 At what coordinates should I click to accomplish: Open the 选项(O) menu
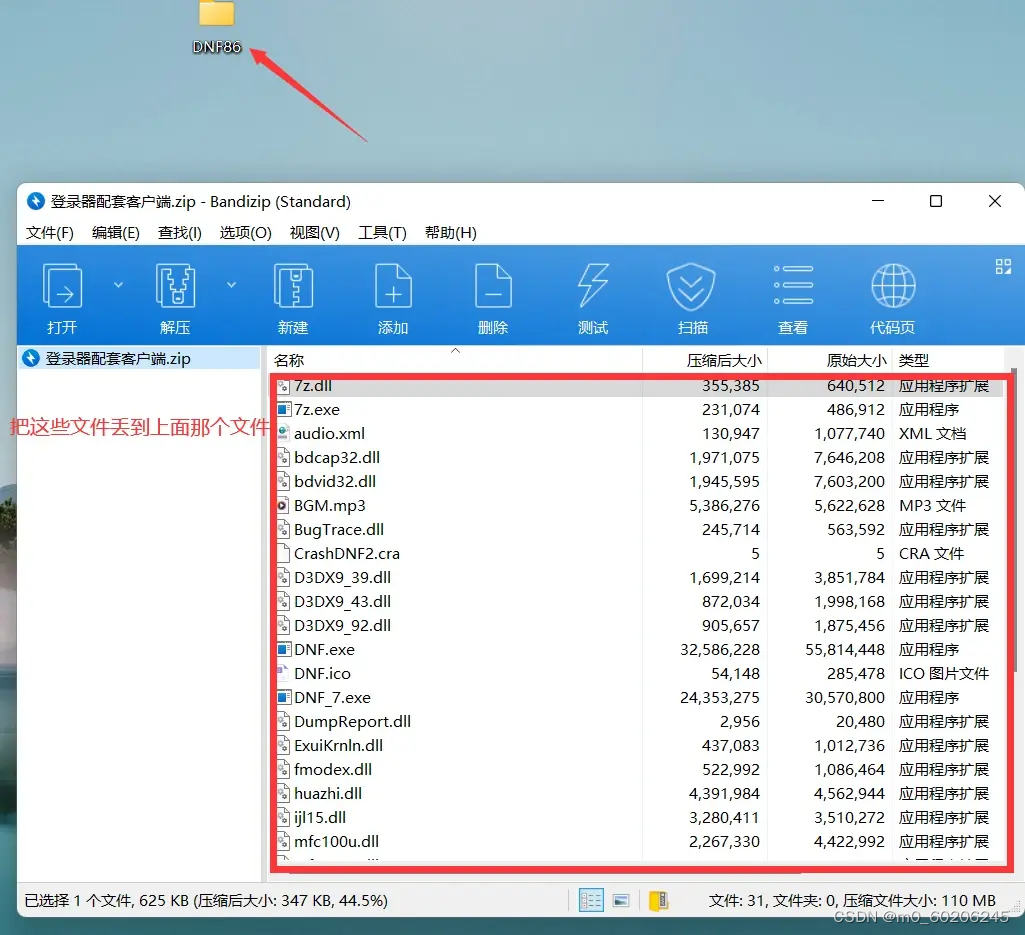coord(244,232)
